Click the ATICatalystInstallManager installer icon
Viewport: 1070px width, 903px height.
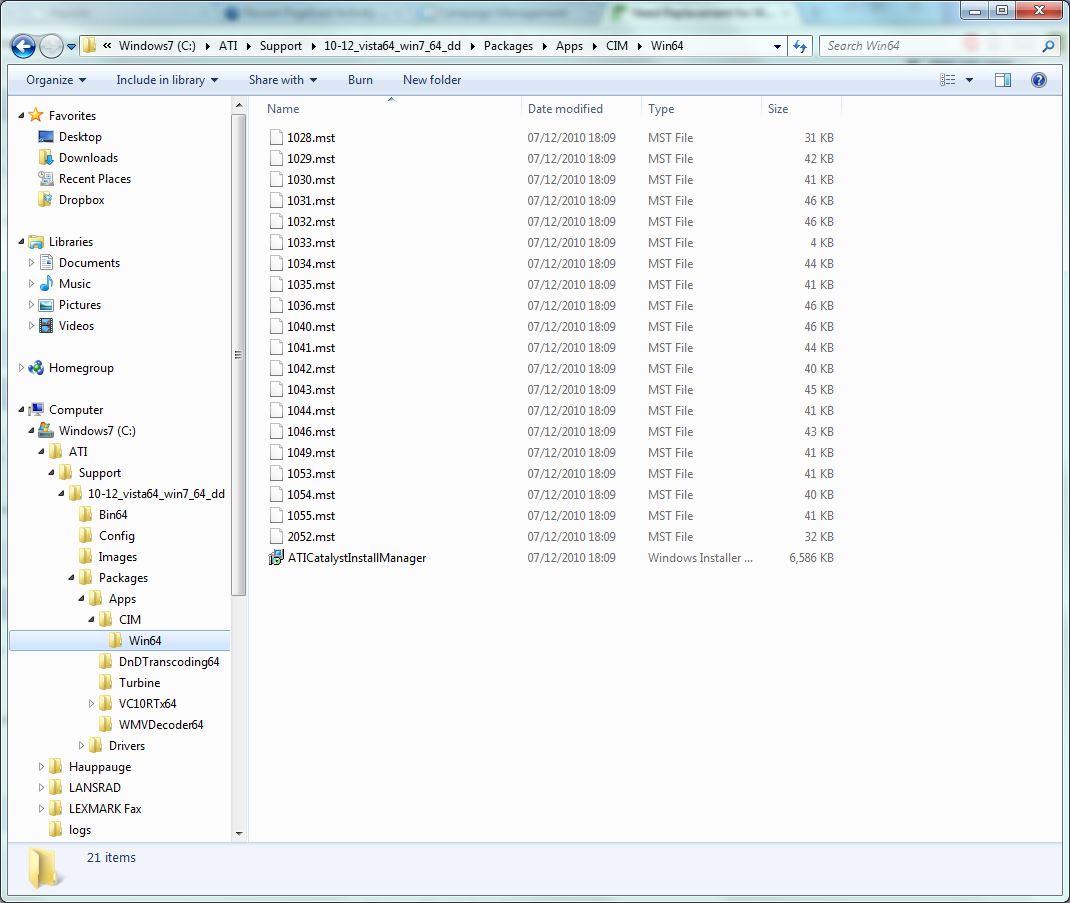pos(276,558)
